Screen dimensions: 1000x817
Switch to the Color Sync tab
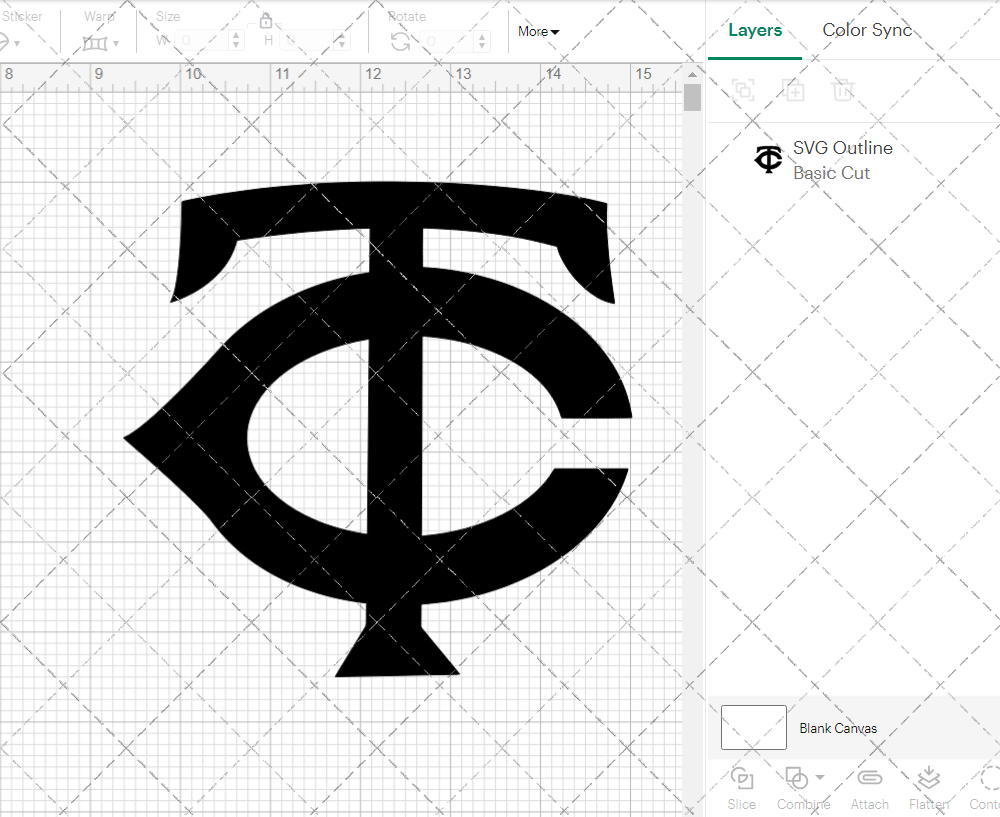(867, 30)
